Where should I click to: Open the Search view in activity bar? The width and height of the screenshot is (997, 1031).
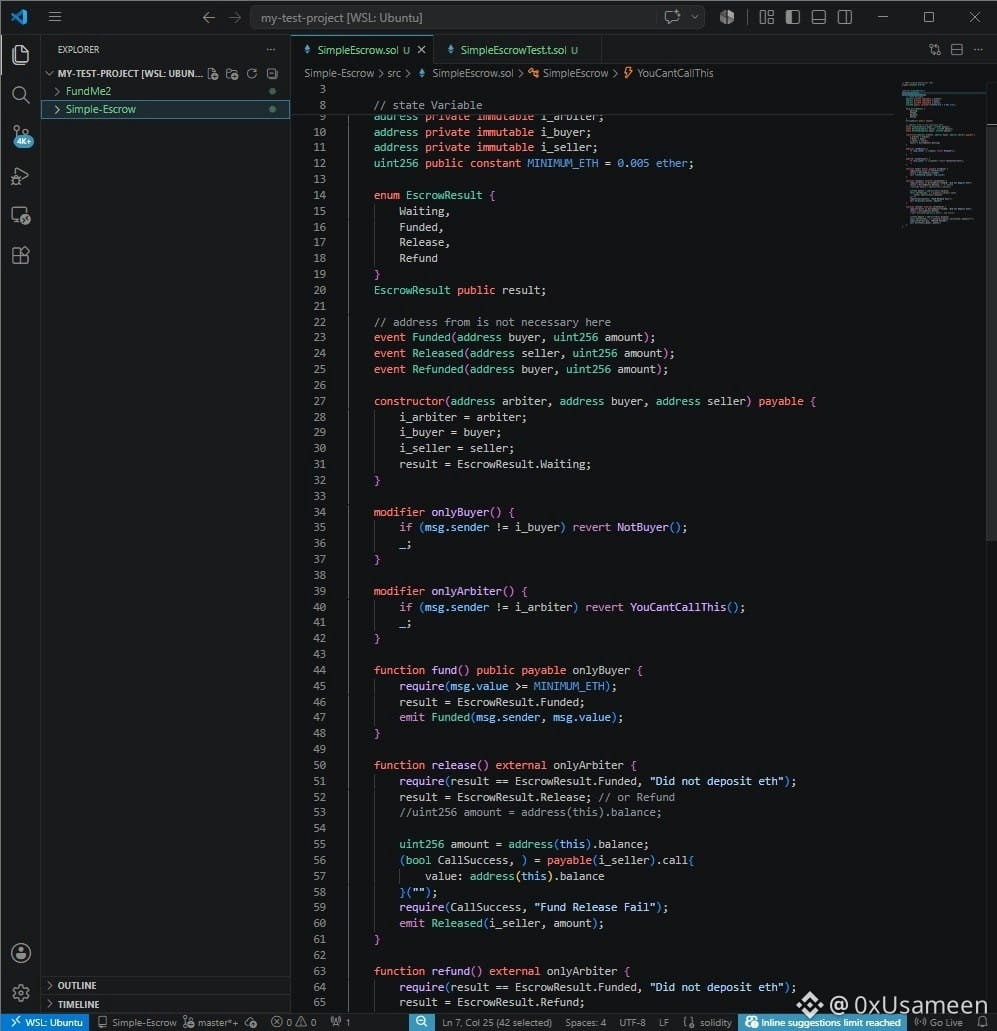[20, 95]
